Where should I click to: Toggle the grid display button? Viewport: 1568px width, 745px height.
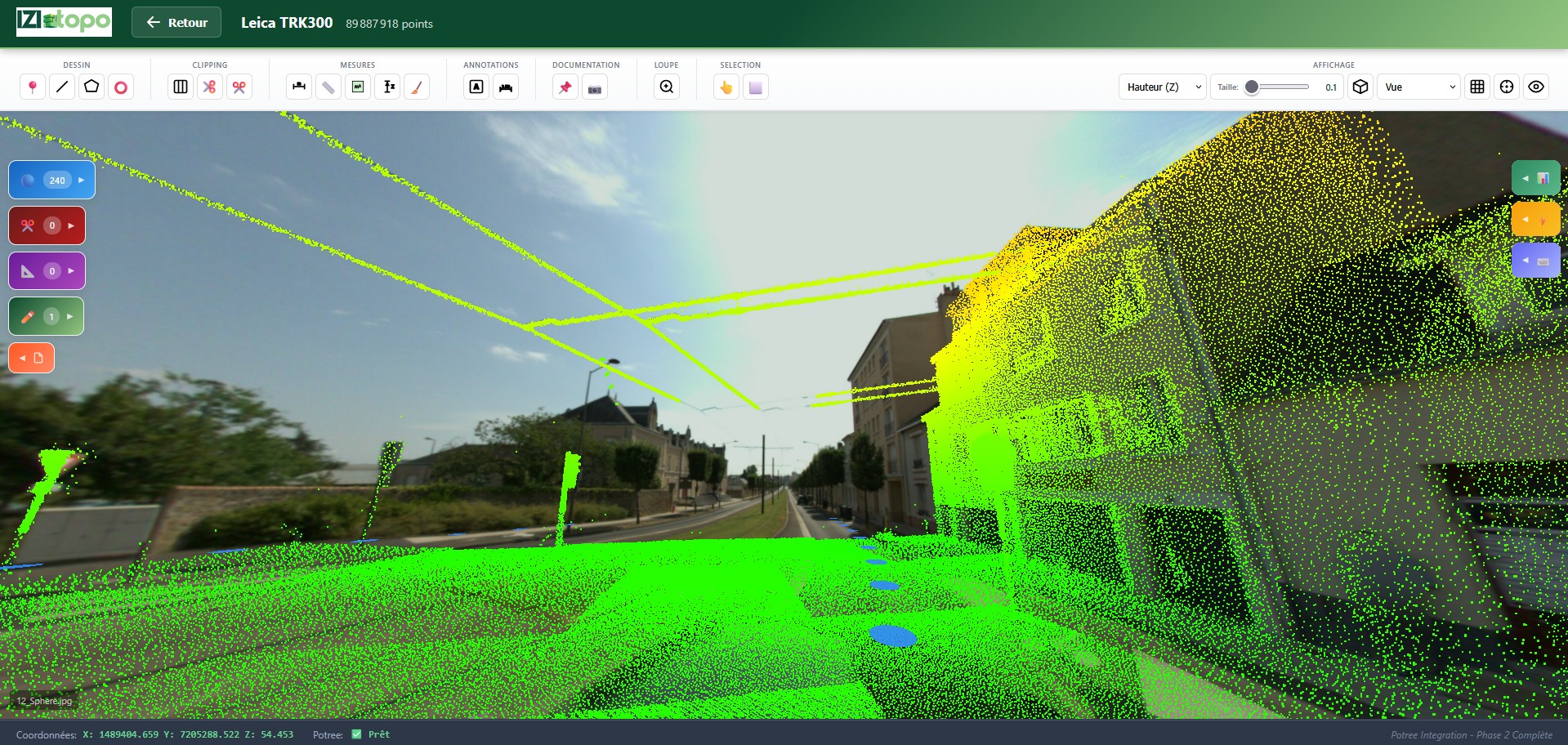[x=1477, y=87]
